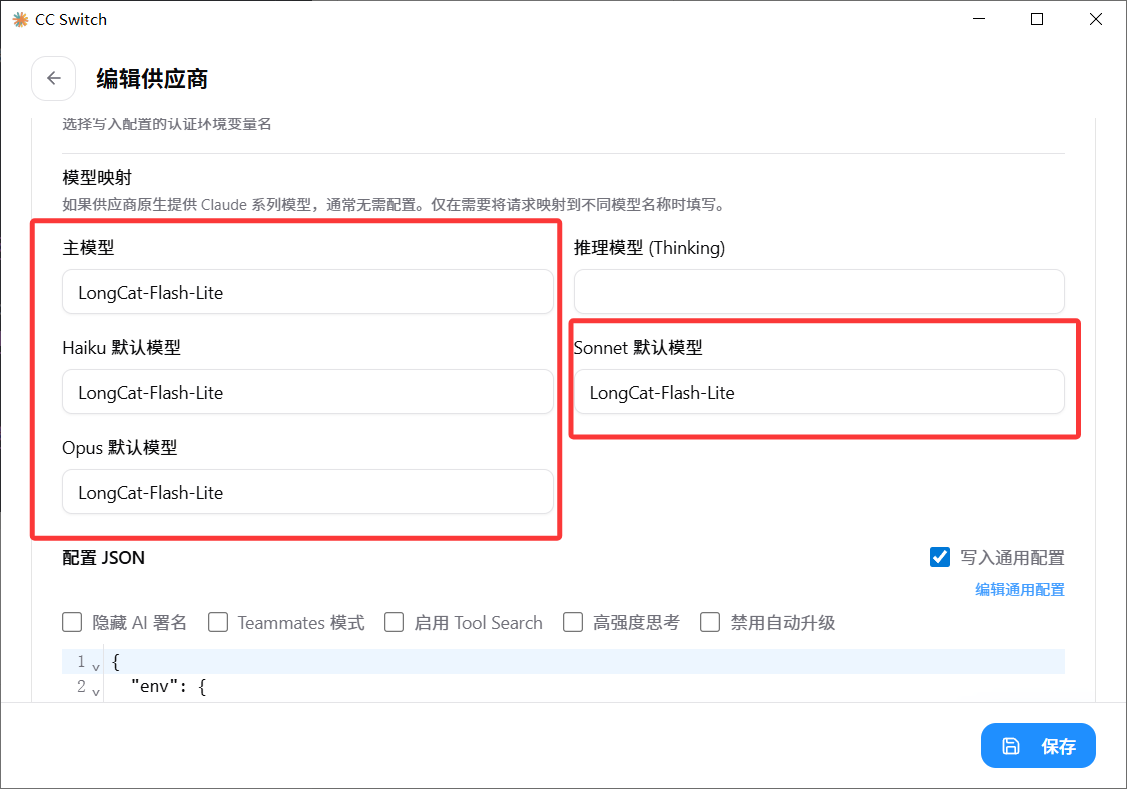Click the Sonnet 默认模型 input field
The image size is (1127, 789).
(x=819, y=392)
